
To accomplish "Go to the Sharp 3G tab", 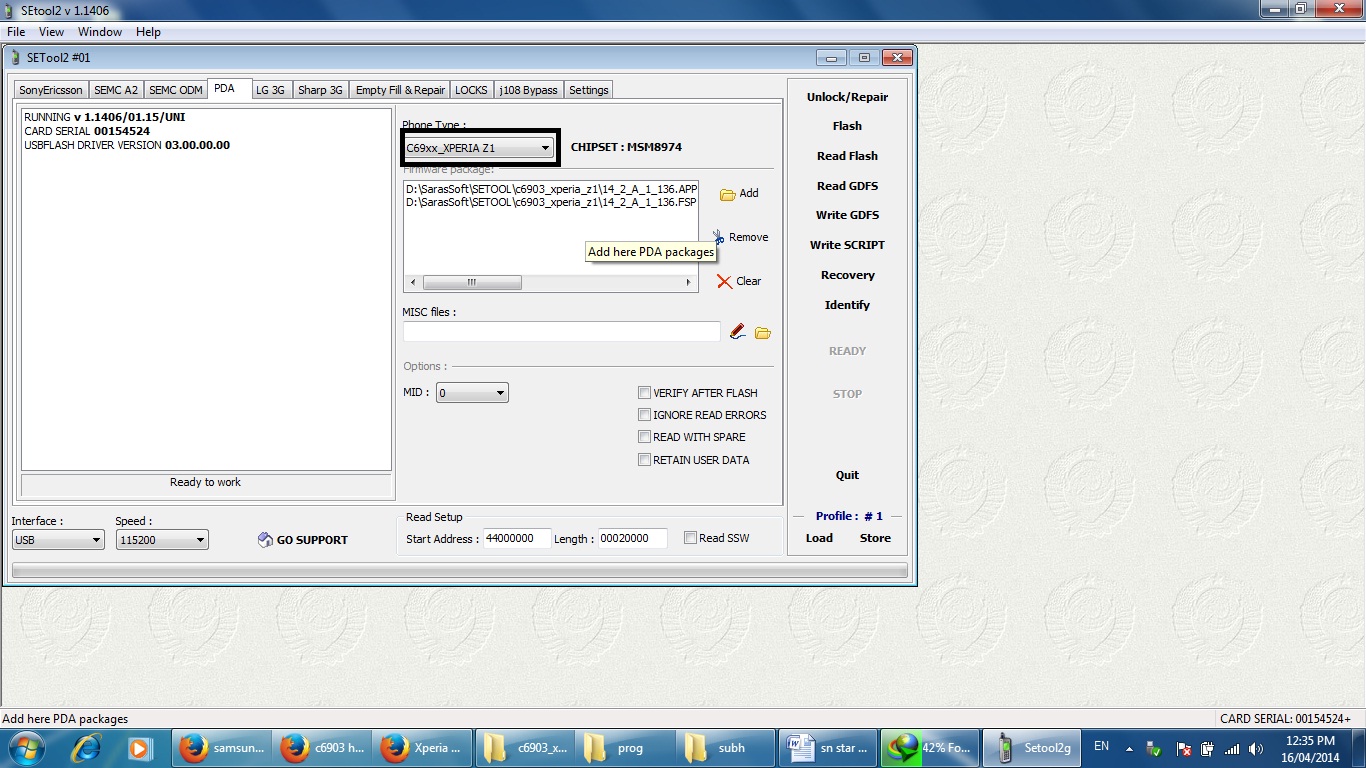I will tap(320, 90).
